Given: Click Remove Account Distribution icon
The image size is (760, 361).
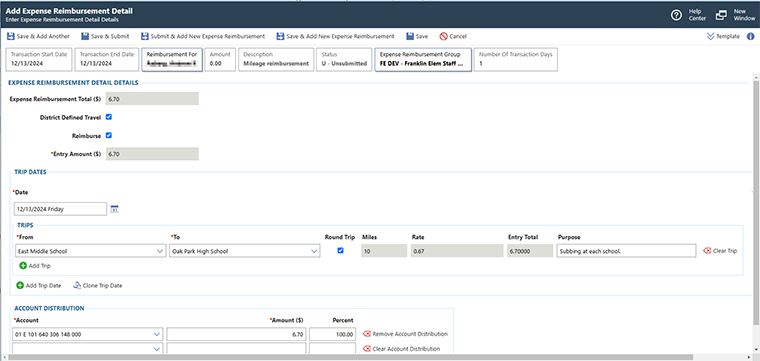Looking at the screenshot, I should pyautogui.click(x=366, y=334).
